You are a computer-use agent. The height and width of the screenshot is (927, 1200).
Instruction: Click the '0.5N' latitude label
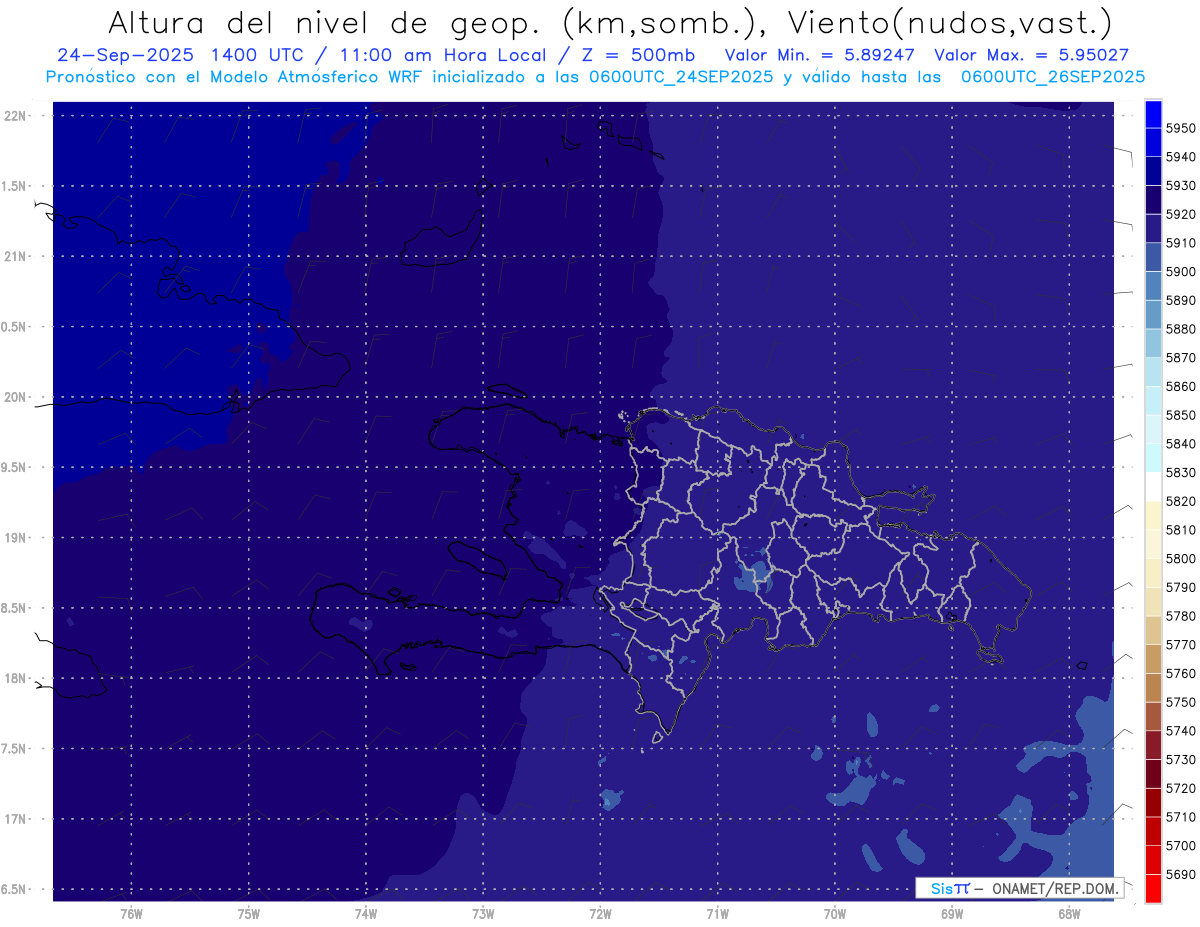coord(14,327)
